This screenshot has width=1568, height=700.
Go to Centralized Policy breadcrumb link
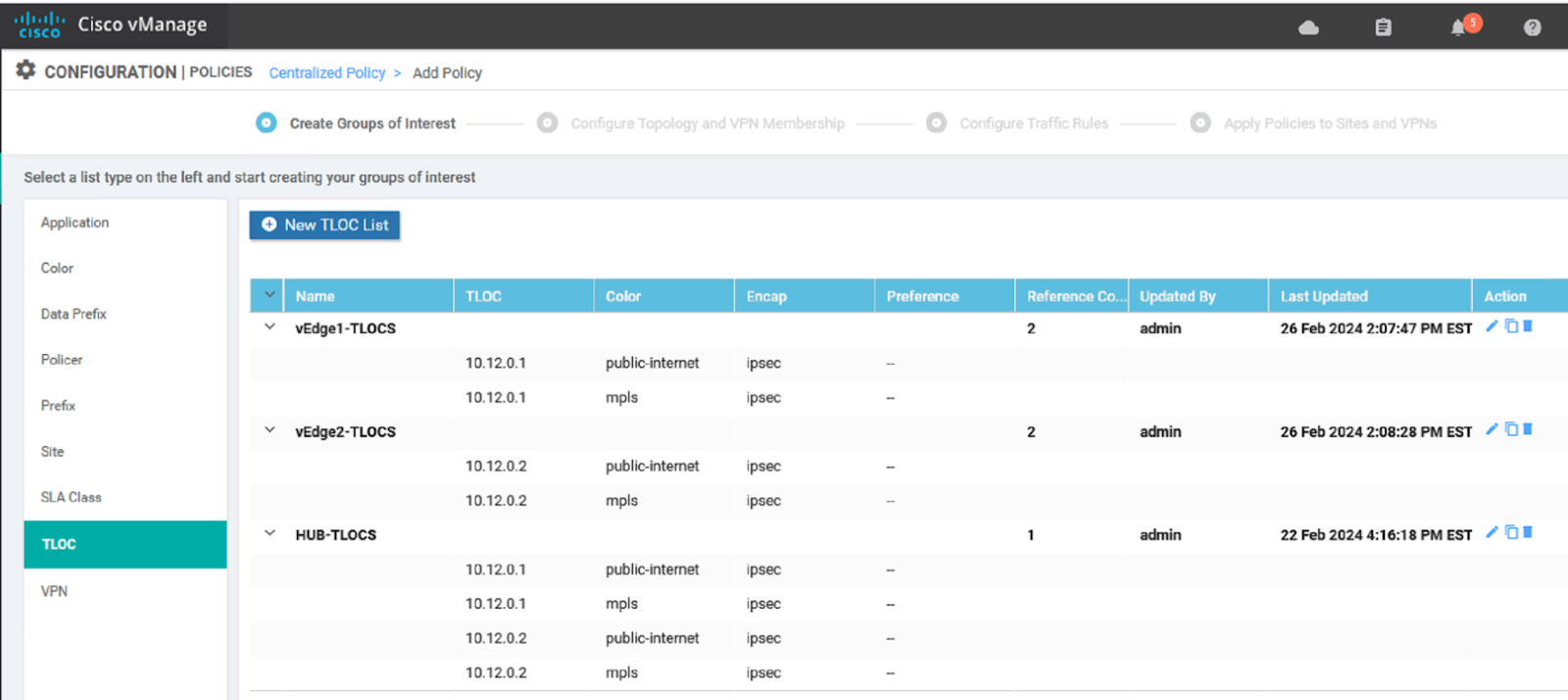click(x=327, y=73)
